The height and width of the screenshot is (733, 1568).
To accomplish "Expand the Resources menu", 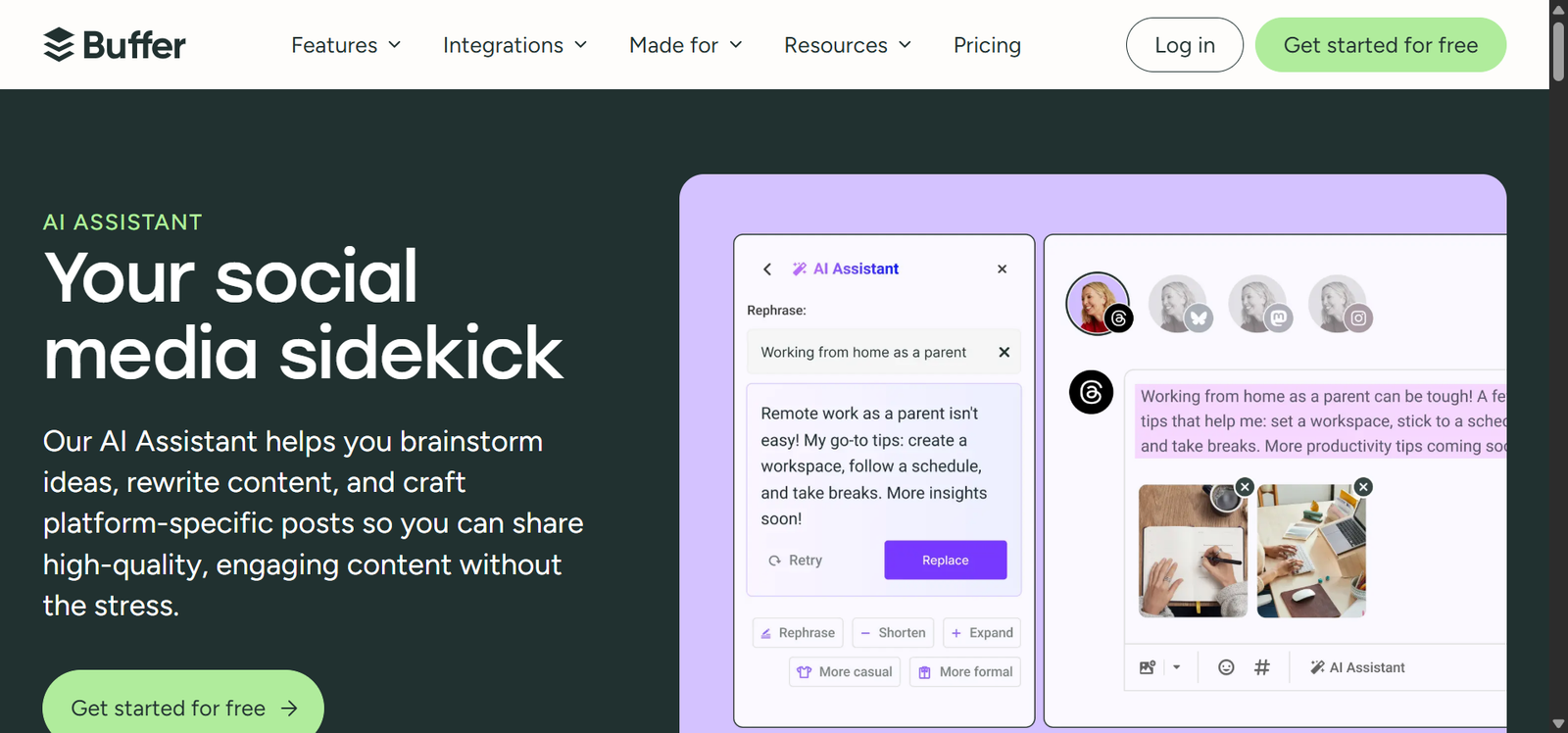I will tap(848, 45).
